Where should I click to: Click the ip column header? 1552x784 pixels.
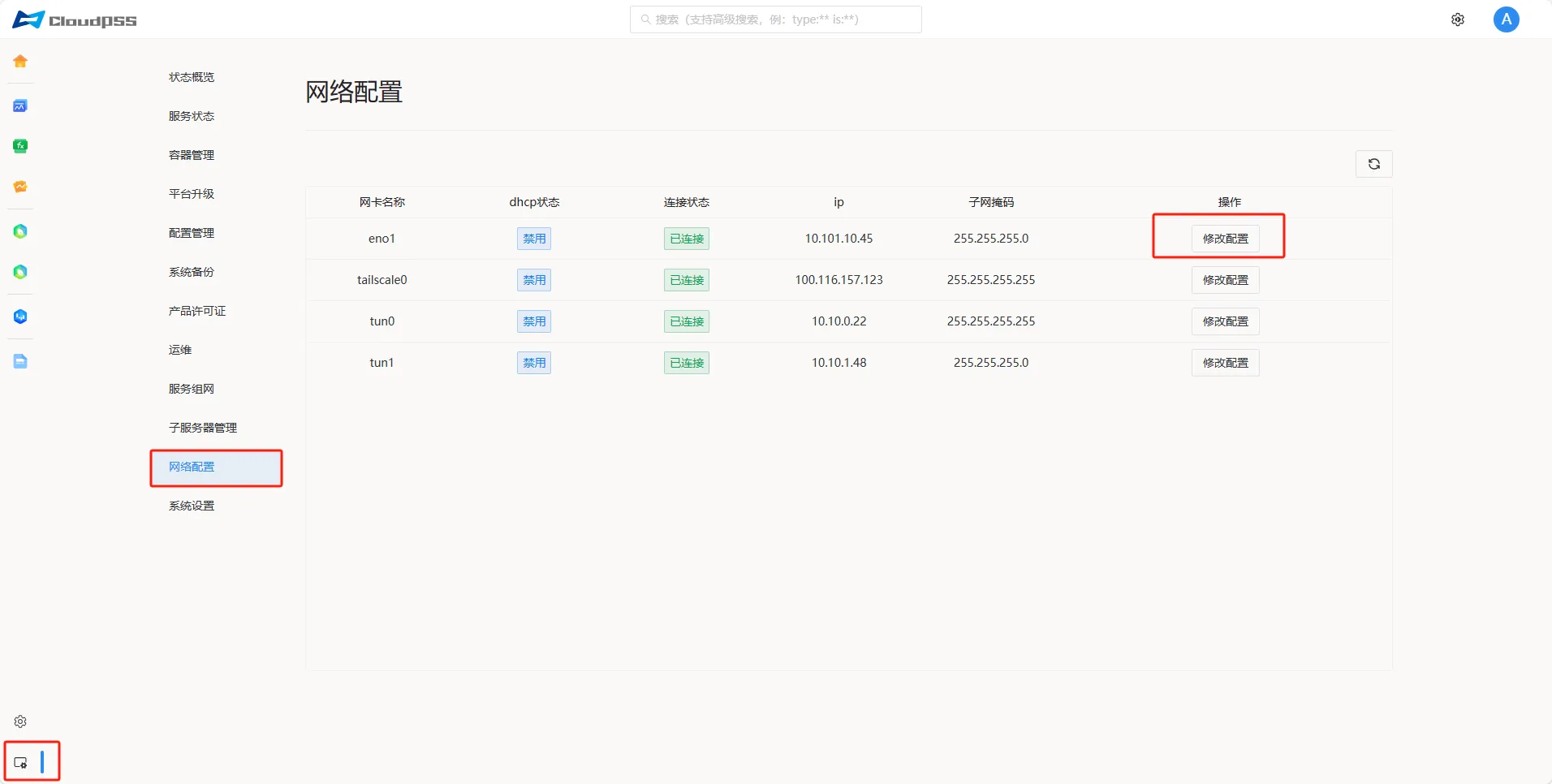(x=839, y=202)
